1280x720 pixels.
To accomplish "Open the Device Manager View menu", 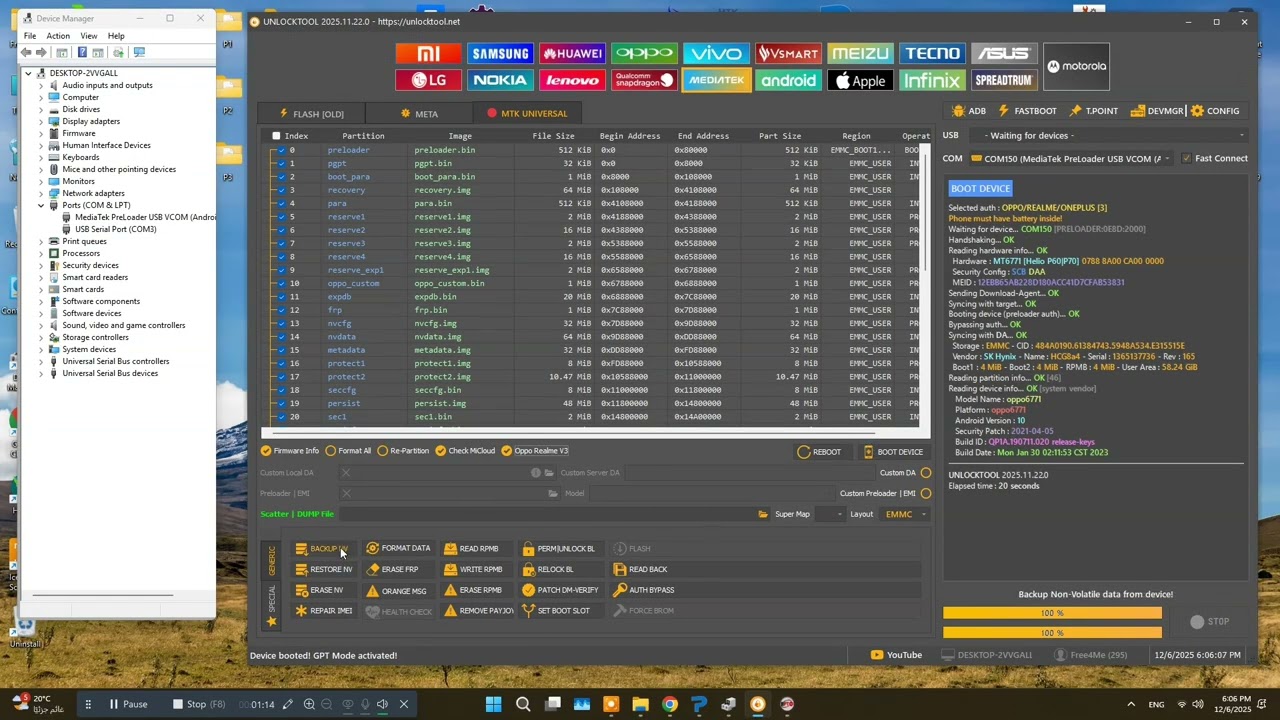I will (x=89, y=36).
